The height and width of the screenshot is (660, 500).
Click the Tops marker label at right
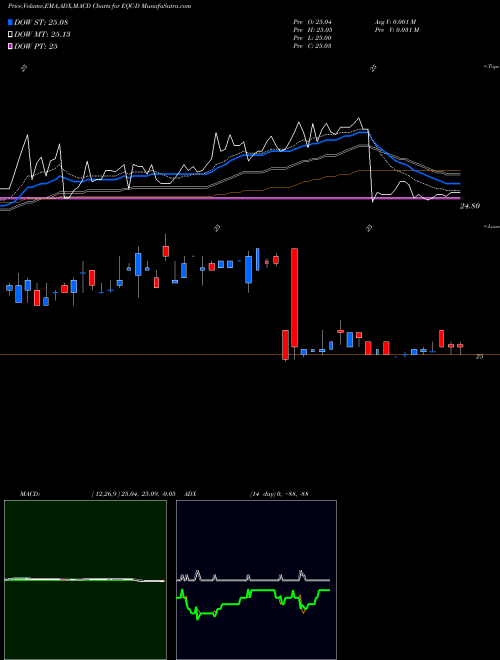pos(492,67)
